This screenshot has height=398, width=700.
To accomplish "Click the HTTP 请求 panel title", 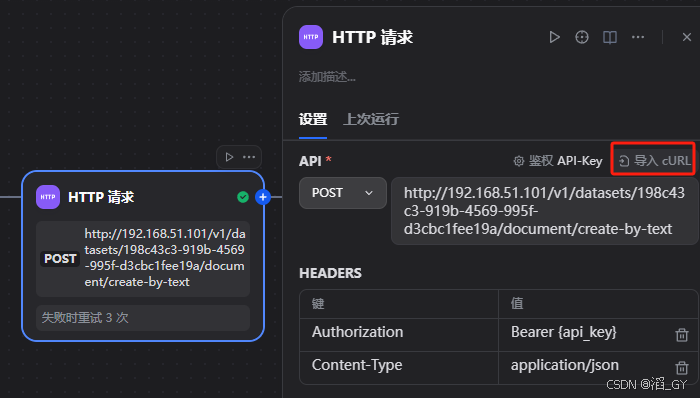I will pos(372,37).
